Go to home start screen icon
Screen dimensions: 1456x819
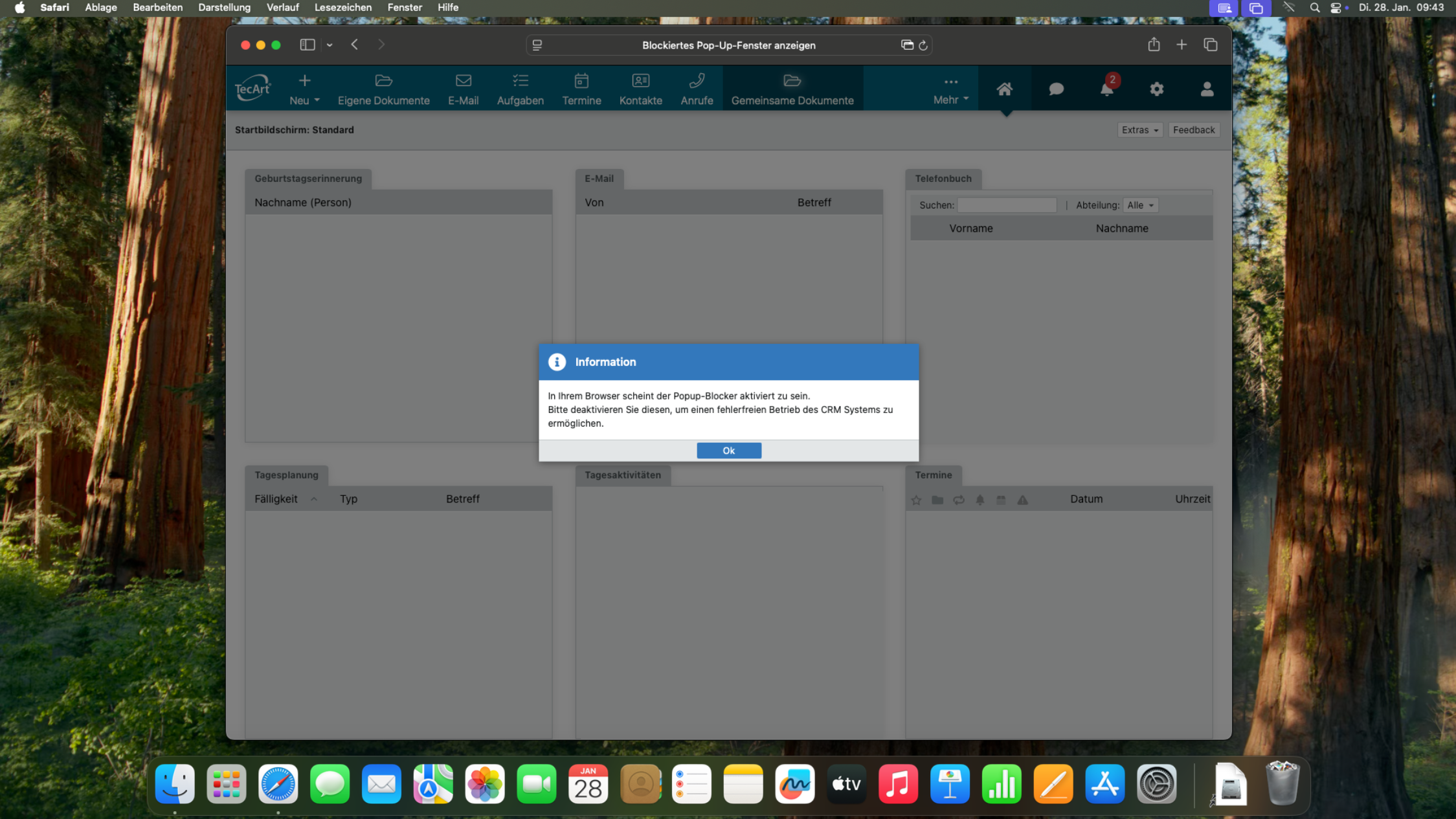click(1003, 89)
